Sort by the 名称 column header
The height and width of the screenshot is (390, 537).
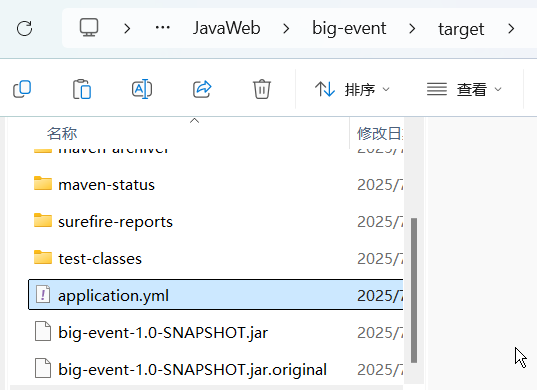click(62, 133)
